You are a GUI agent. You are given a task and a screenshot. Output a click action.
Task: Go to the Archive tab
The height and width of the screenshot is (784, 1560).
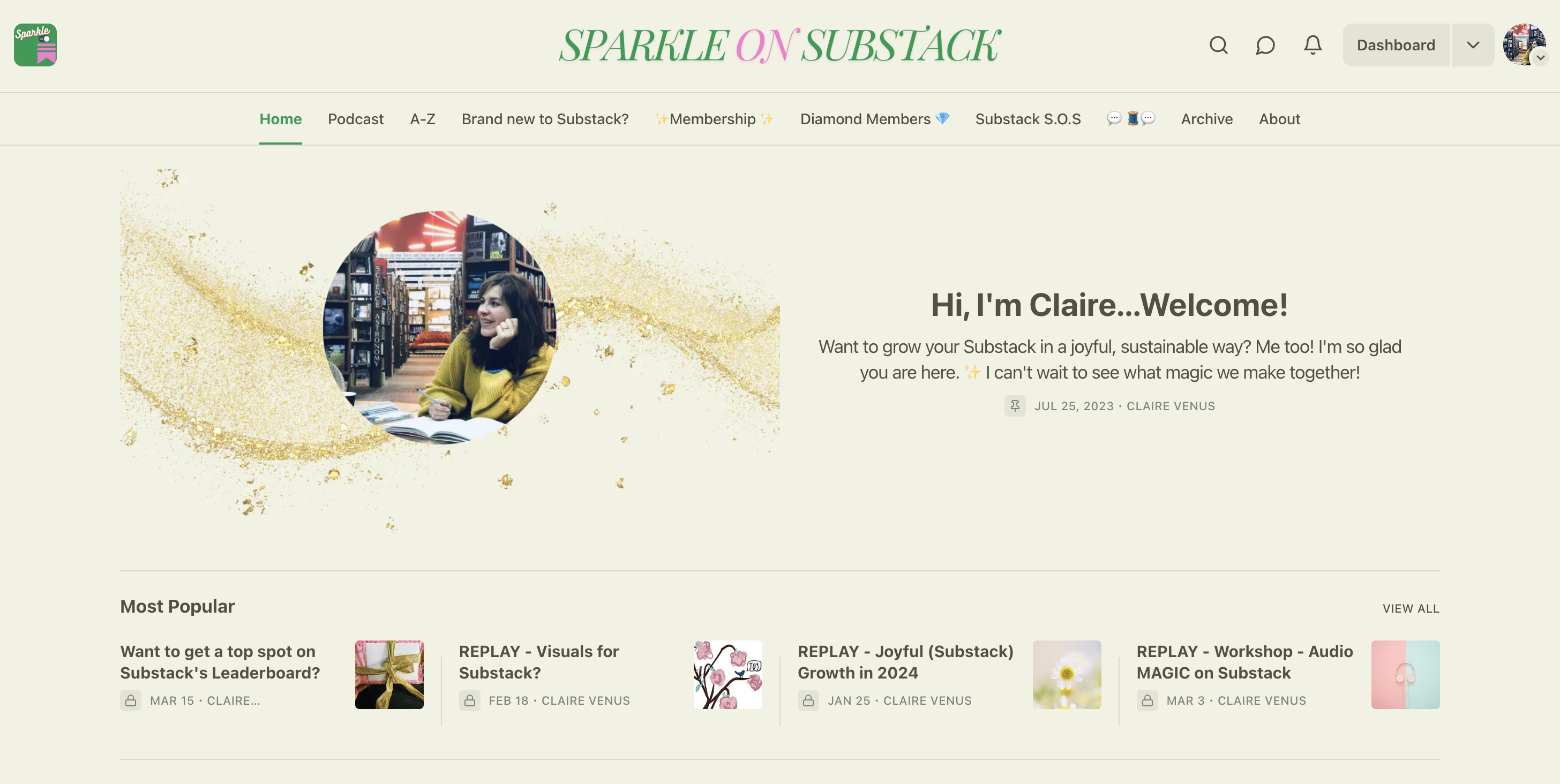point(1206,119)
